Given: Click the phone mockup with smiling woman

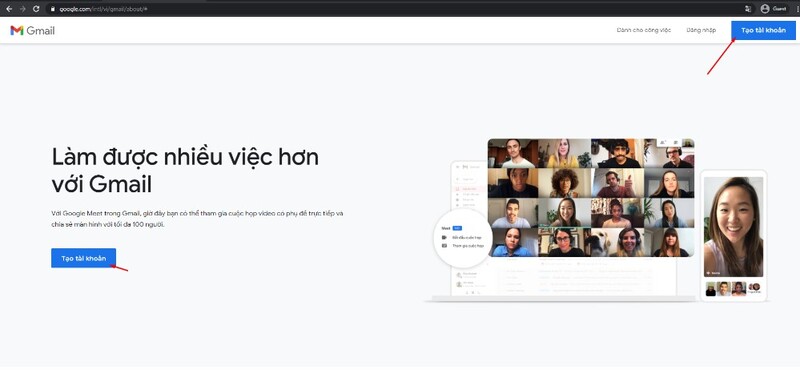Looking at the screenshot, I should point(734,236).
